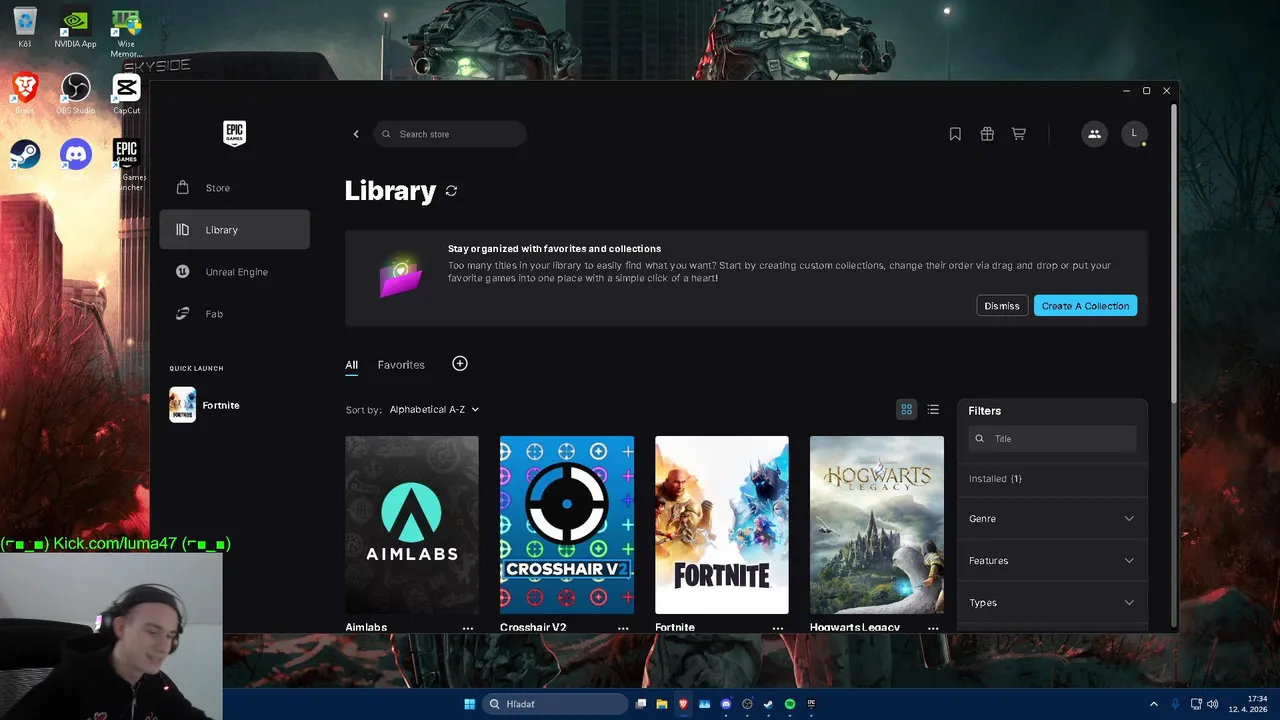Open the Hogwarts Legacy three-dots menu

(933, 628)
